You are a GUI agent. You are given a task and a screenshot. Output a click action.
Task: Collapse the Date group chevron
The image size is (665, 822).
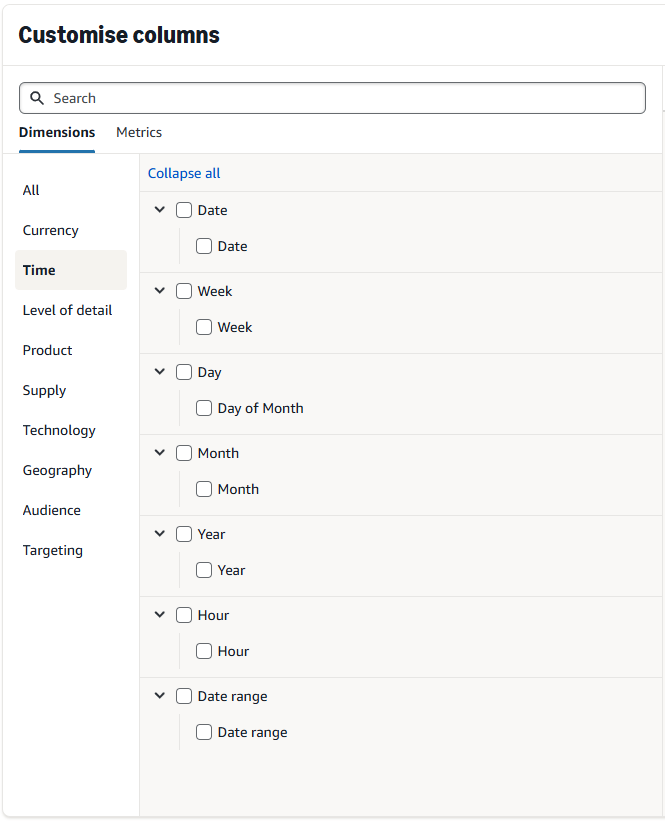(x=160, y=210)
